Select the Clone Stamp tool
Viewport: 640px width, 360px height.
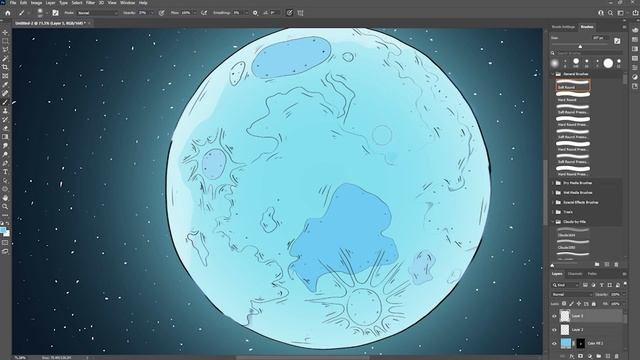(5, 111)
